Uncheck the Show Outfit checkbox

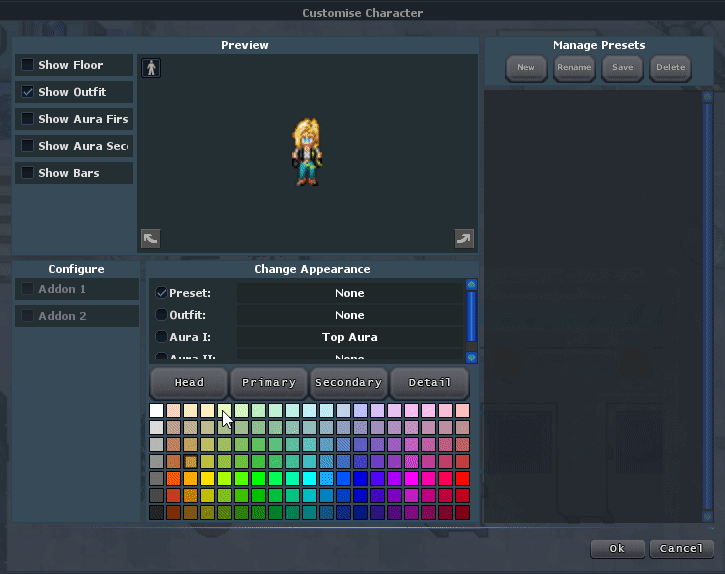28,92
